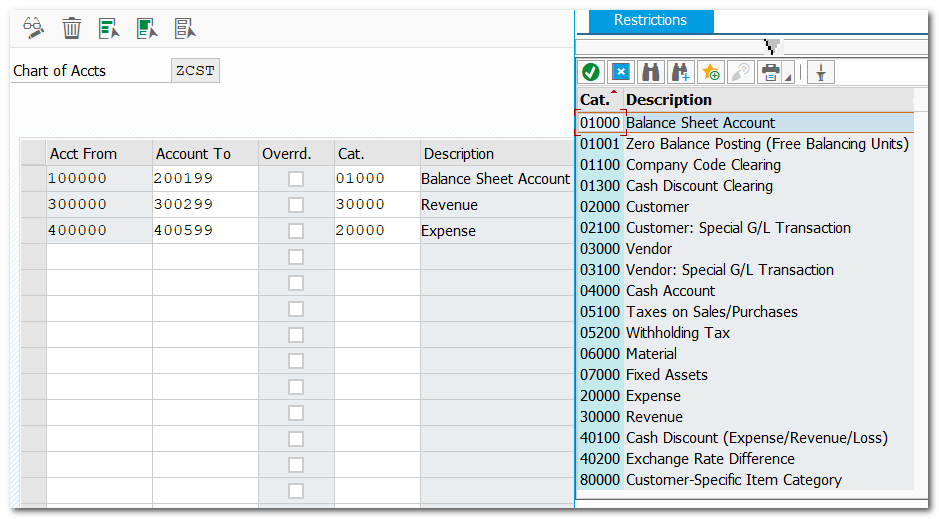The height and width of the screenshot is (519, 939).
Task: Sort by the Cat. column header
Action: point(595,100)
